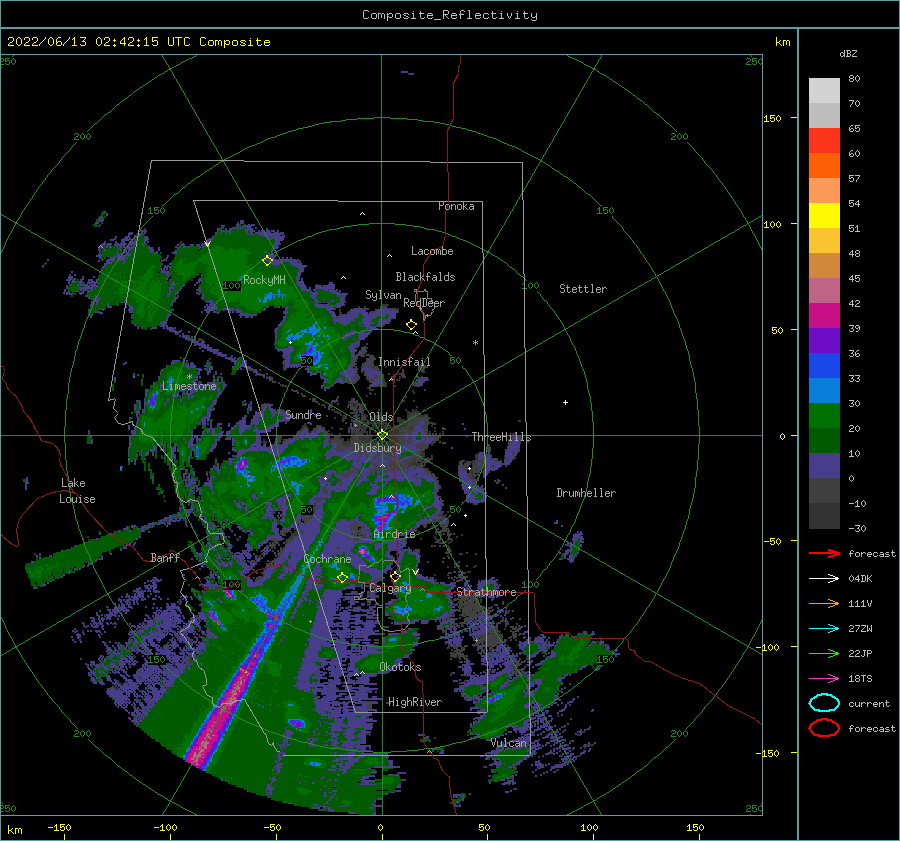
Task: Pick the light grey 80 dBZ swatch
Action: point(824,90)
